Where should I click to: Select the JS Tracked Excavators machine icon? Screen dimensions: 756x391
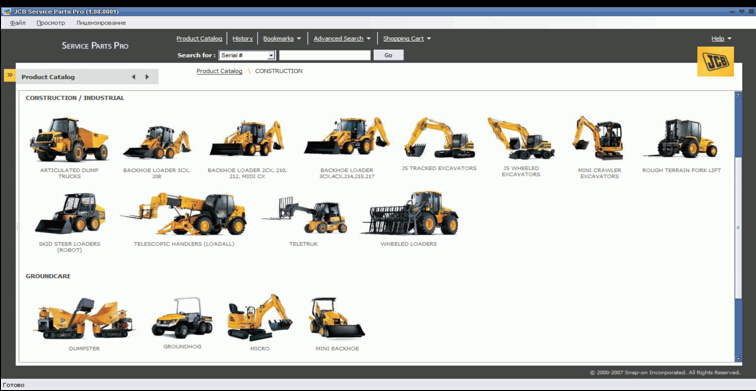(439, 138)
